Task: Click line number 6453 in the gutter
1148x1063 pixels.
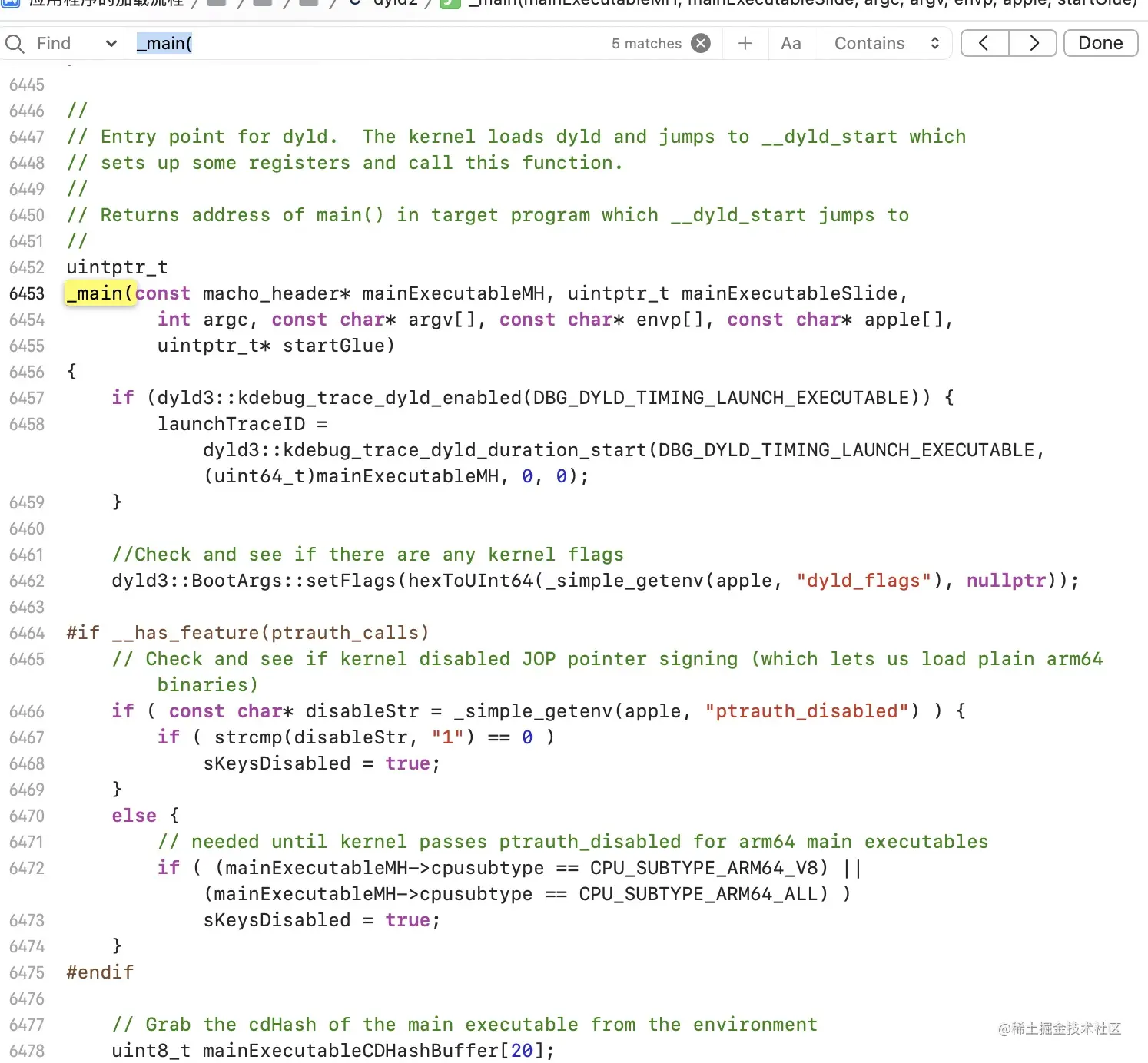Action: point(27,294)
